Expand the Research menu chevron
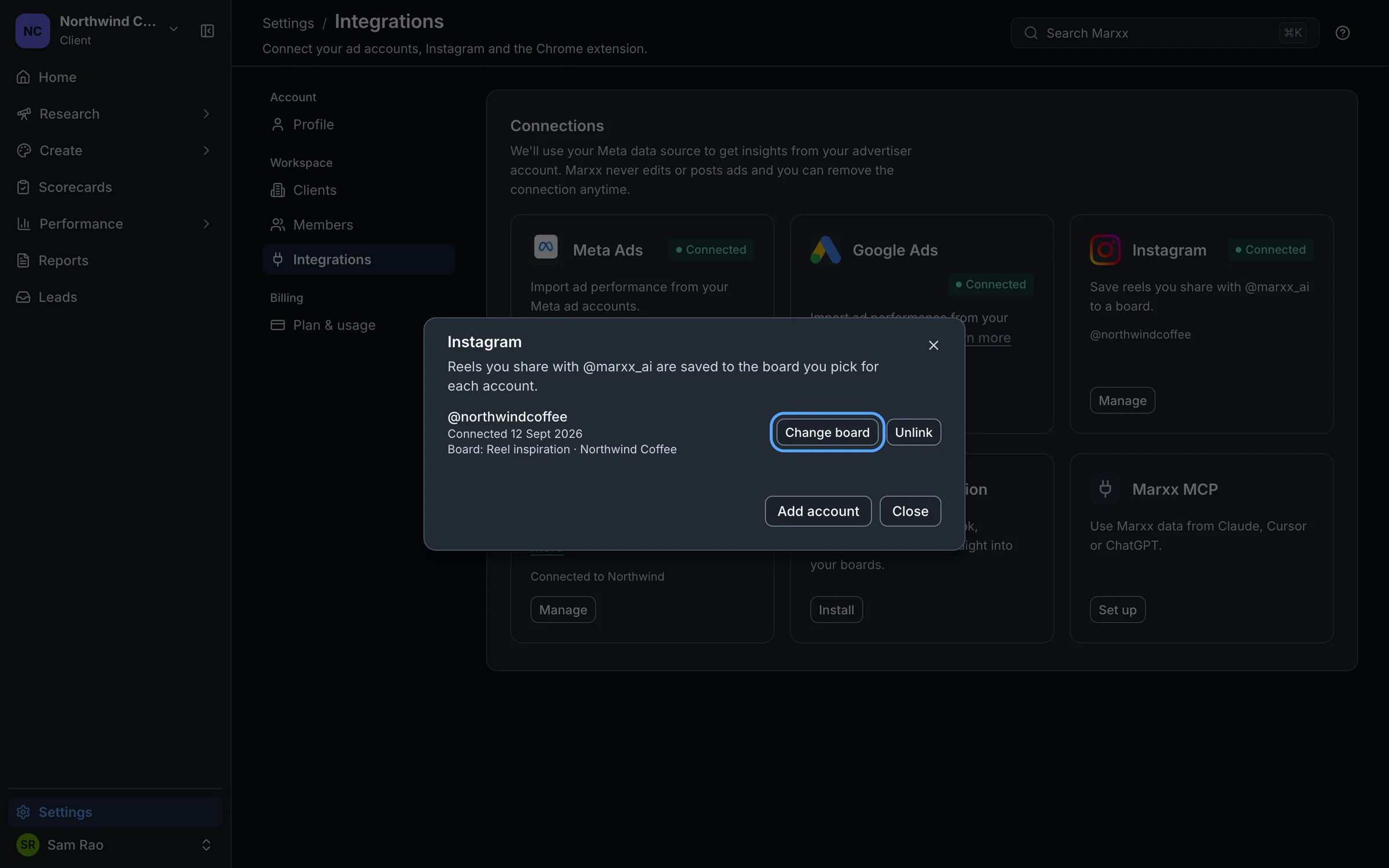The height and width of the screenshot is (868, 1389). [206, 114]
